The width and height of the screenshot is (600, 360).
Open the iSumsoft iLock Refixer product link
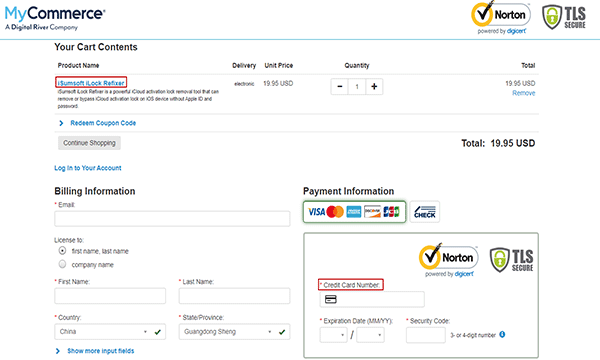point(91,83)
